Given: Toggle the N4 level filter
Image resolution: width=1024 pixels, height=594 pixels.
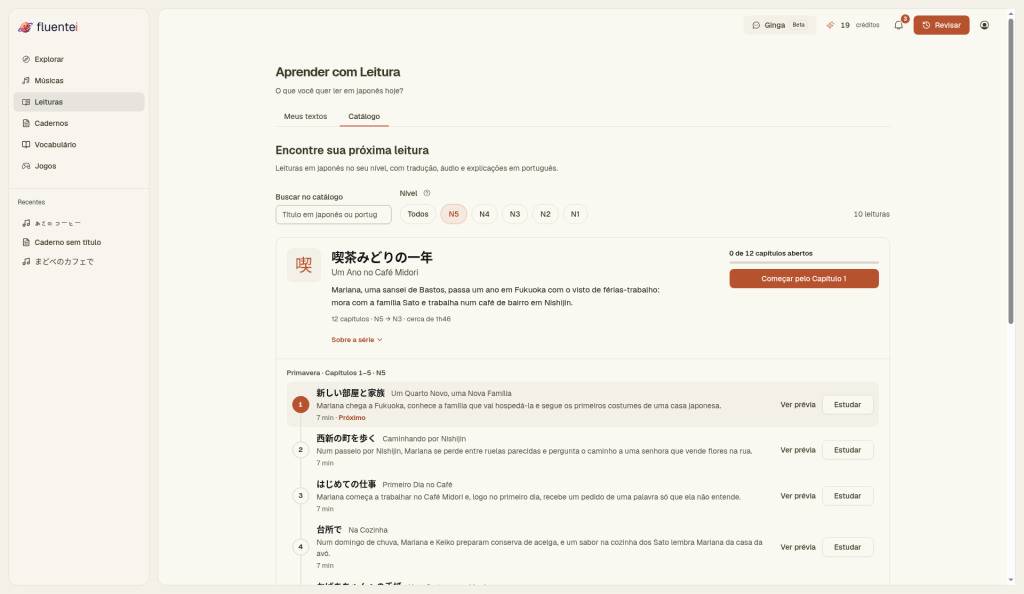Looking at the screenshot, I should point(484,214).
